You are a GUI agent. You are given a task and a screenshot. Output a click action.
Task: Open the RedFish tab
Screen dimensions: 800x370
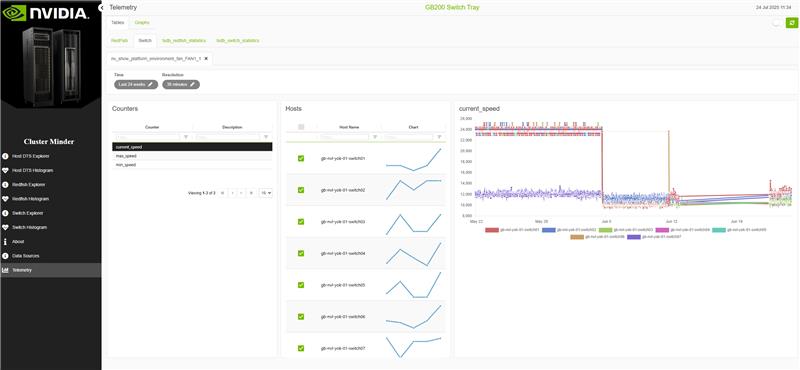(x=119, y=40)
